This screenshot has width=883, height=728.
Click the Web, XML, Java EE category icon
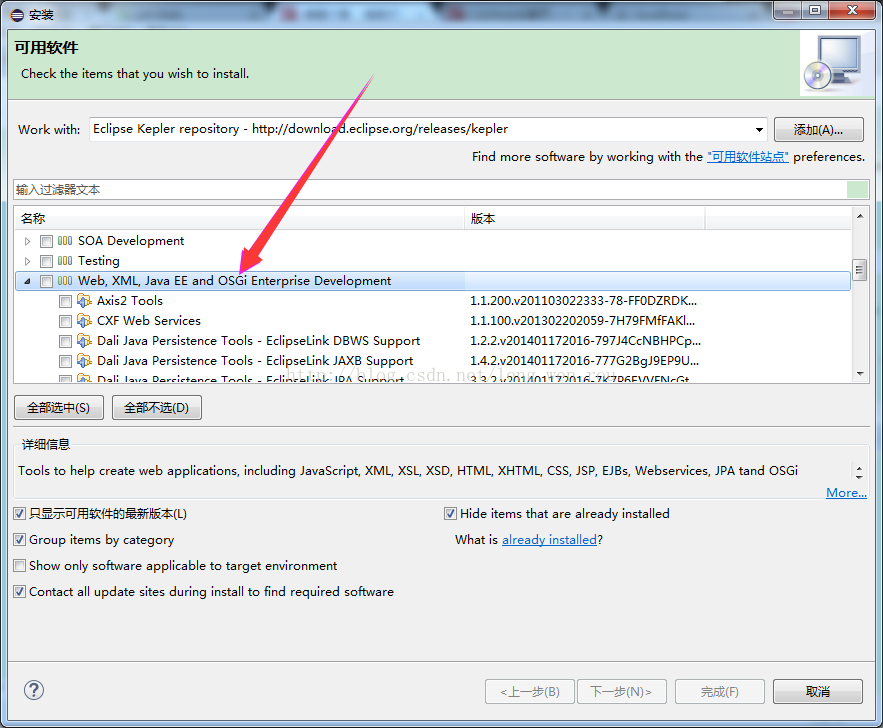[x=65, y=281]
